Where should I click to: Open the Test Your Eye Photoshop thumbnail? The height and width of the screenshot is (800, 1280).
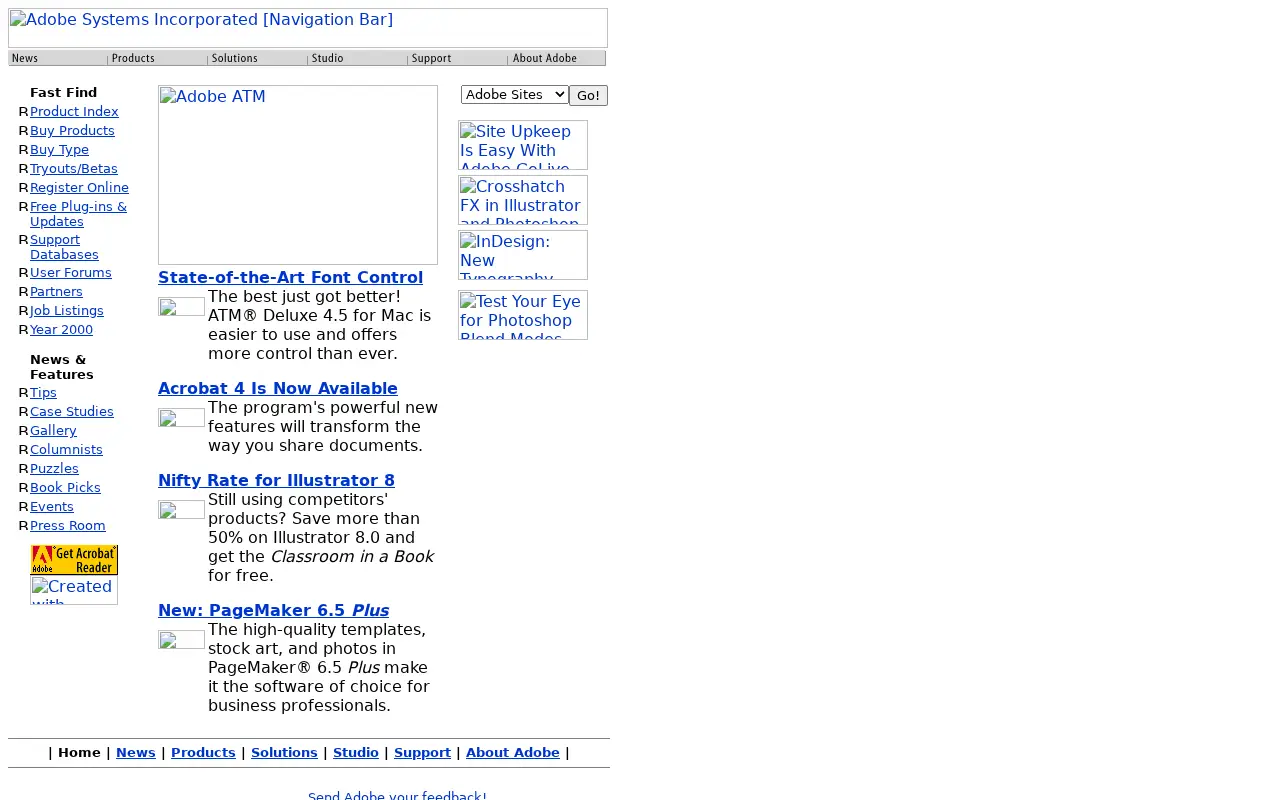[x=523, y=315]
